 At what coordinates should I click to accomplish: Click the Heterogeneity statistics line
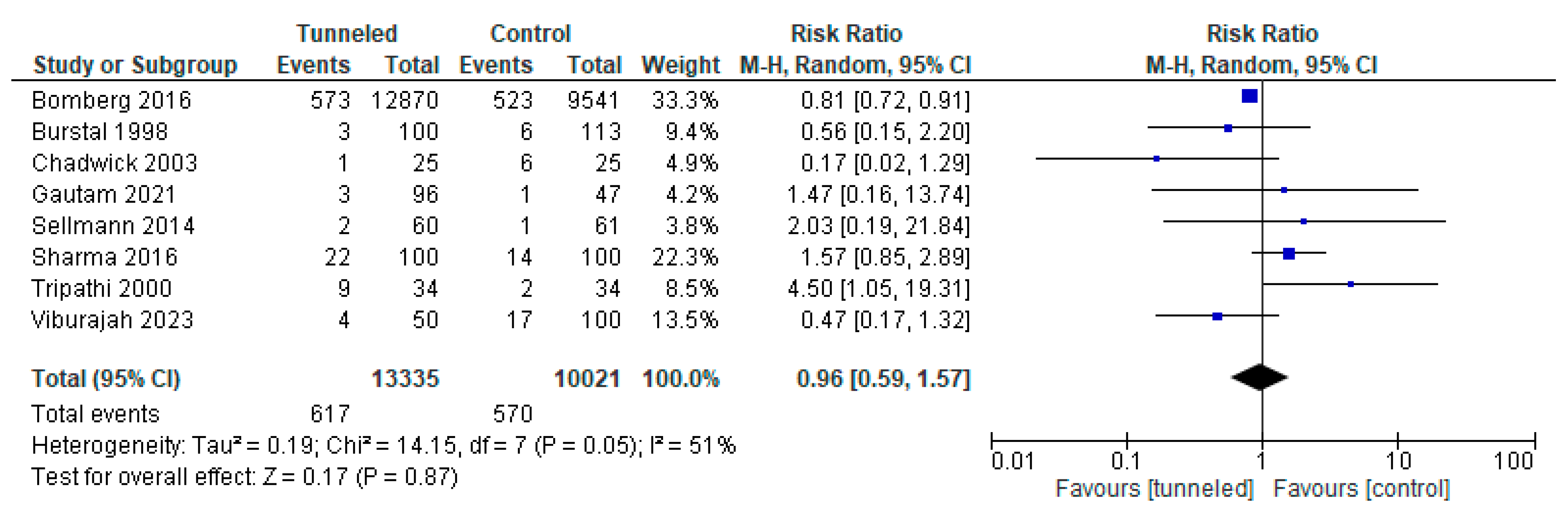[x=383, y=445]
